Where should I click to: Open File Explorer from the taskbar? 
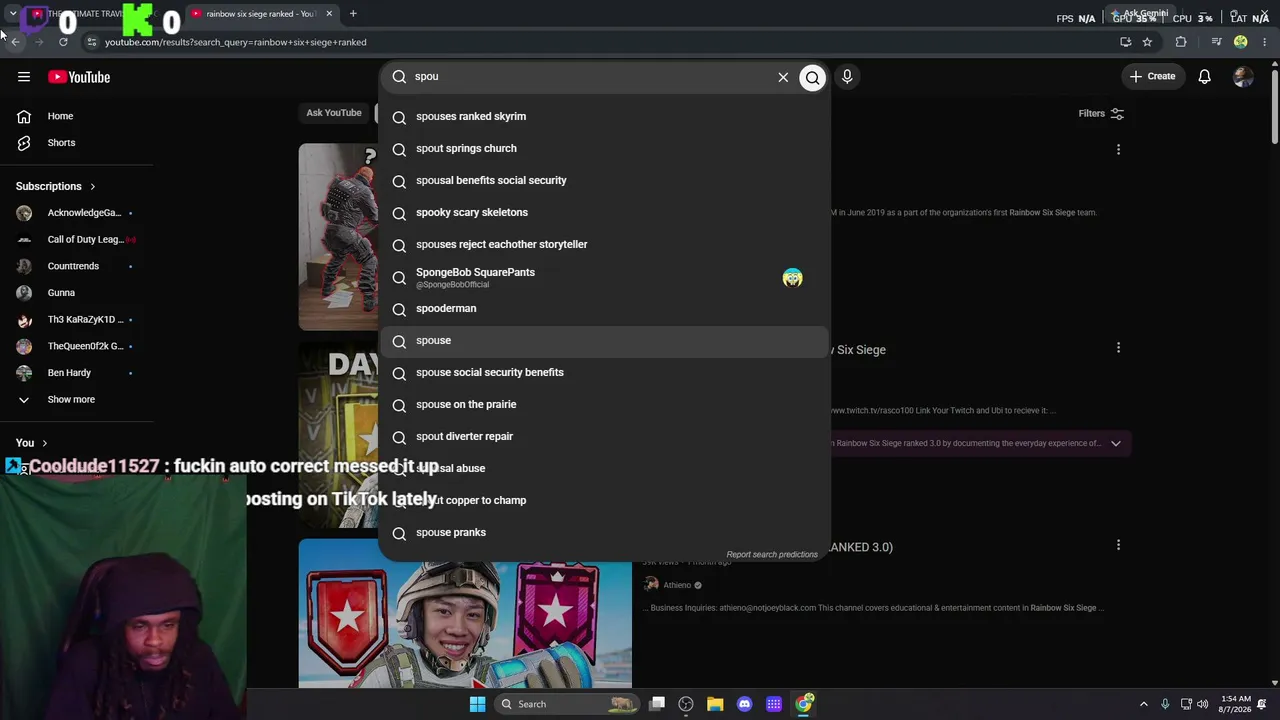715,704
